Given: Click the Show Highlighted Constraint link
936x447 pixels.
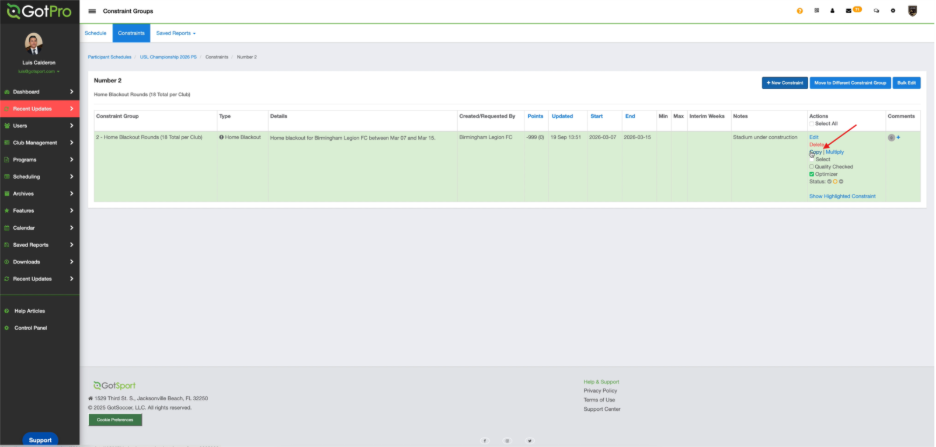Looking at the screenshot, I should pyautogui.click(x=842, y=196).
